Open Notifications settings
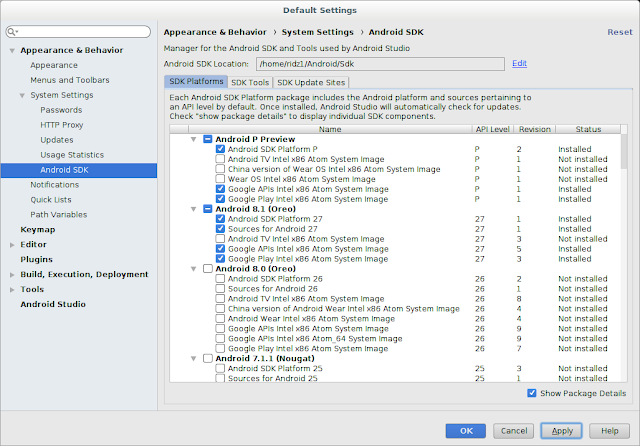 pyautogui.click(x=55, y=185)
